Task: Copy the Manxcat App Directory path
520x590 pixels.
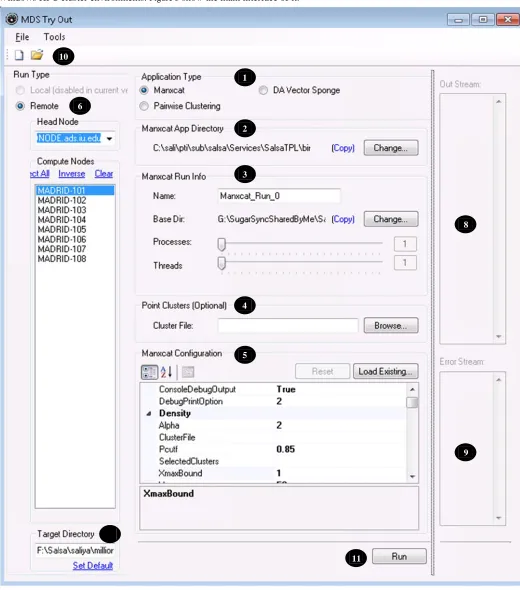Action: (x=343, y=148)
